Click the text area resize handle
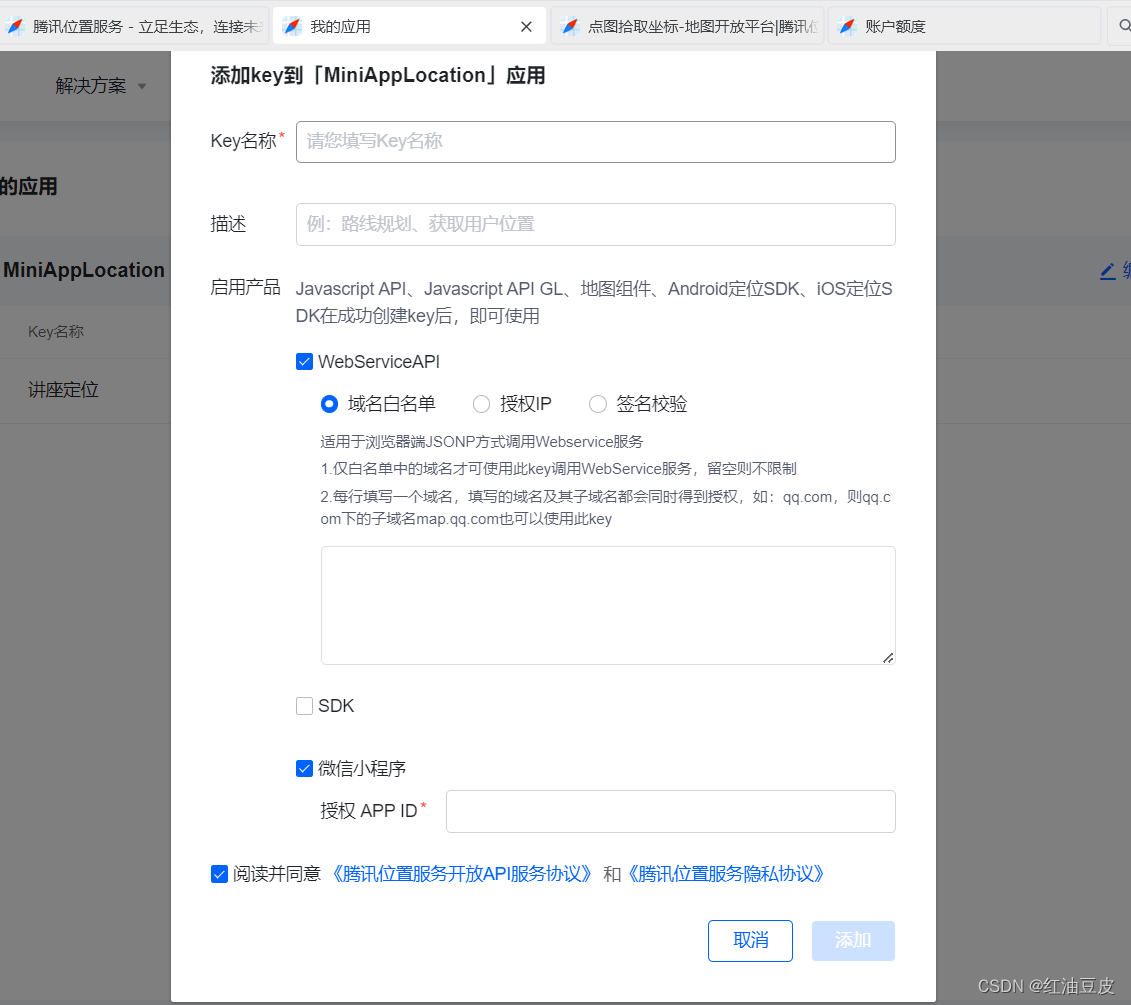 tap(888, 657)
